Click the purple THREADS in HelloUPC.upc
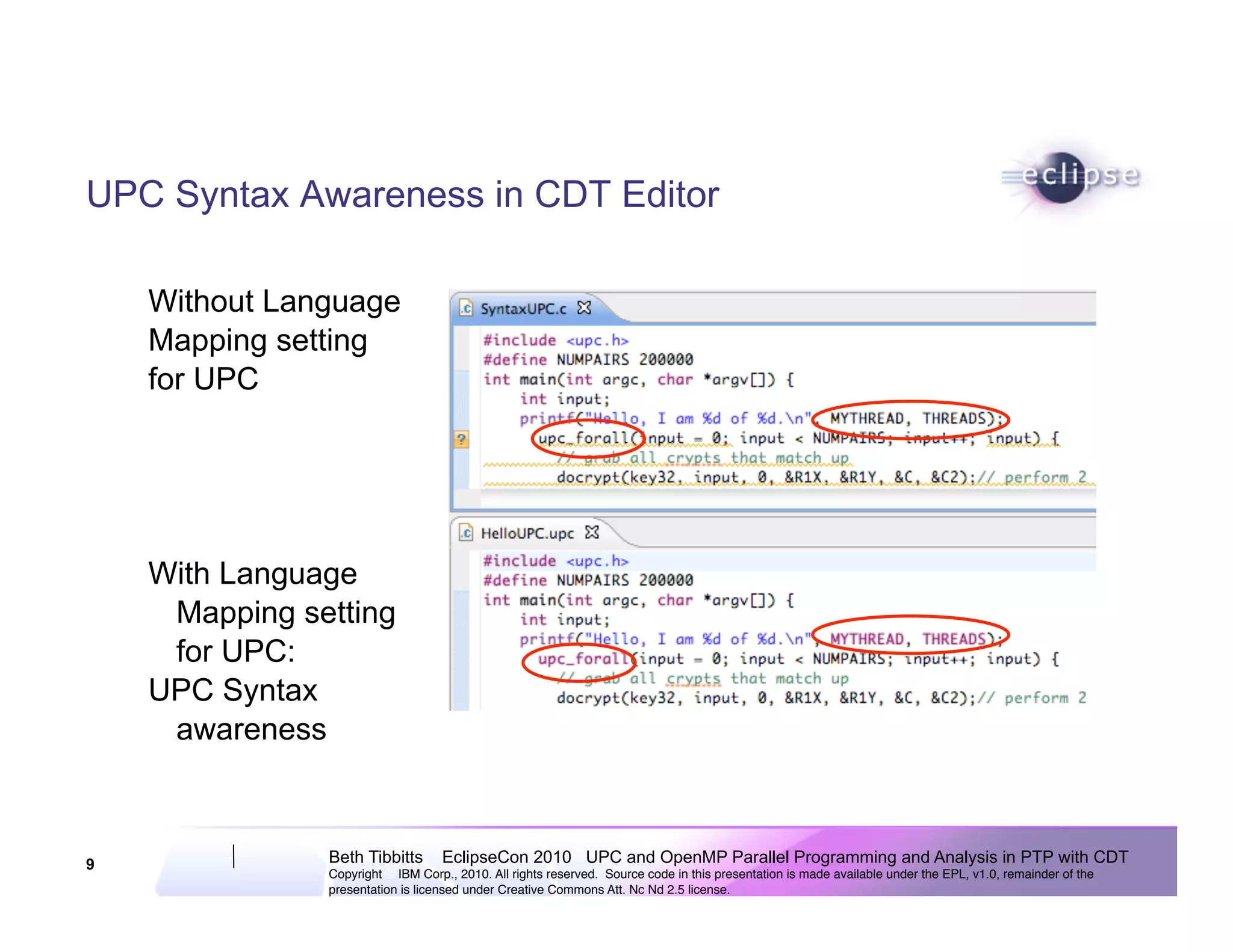The width and height of the screenshot is (1233, 952). coord(954,638)
